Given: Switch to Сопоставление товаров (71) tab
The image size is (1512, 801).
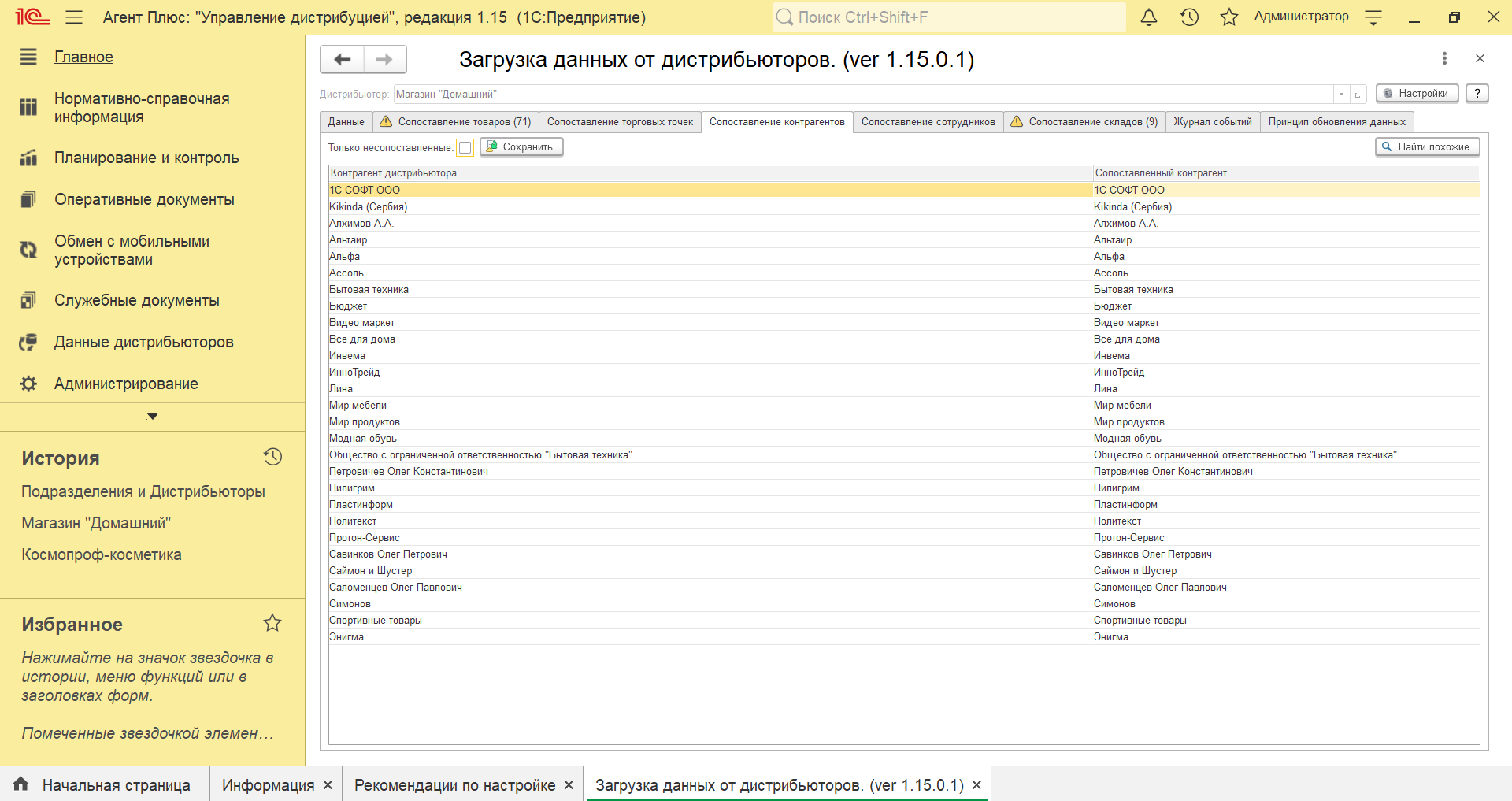Looking at the screenshot, I should [455, 121].
